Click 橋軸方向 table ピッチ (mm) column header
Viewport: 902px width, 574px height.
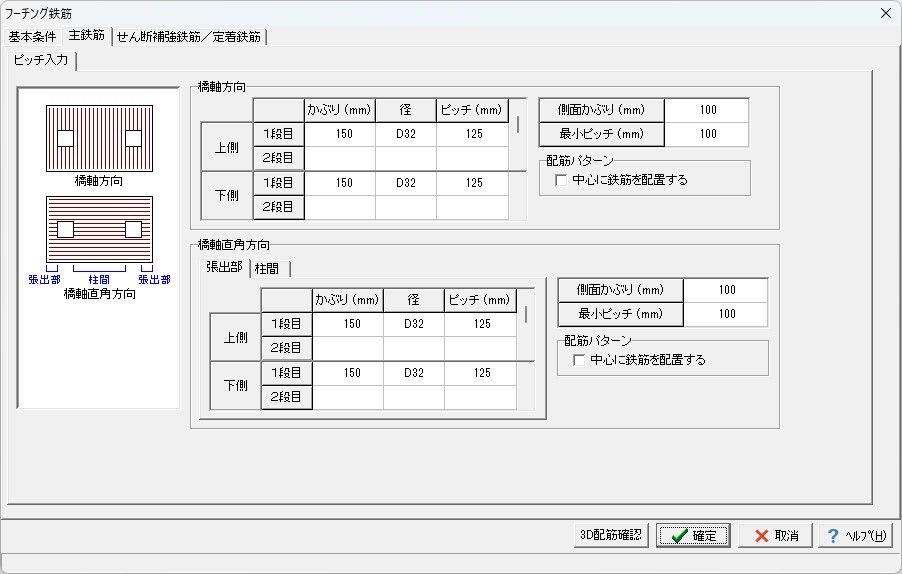pyautogui.click(x=473, y=110)
